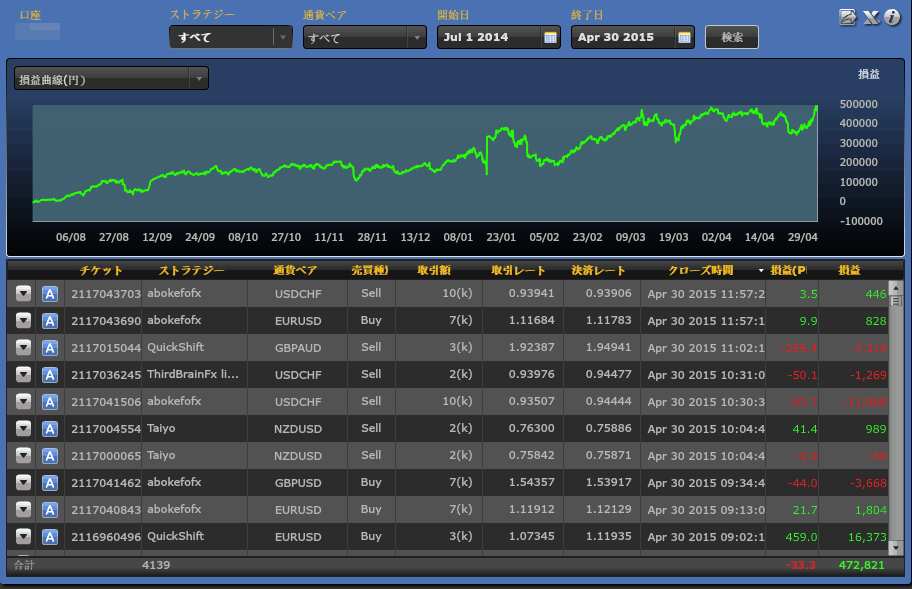912x589 pixels.
Task: Select the QuickShift strategy on the GBPAUD row
Action: [x=176, y=347]
